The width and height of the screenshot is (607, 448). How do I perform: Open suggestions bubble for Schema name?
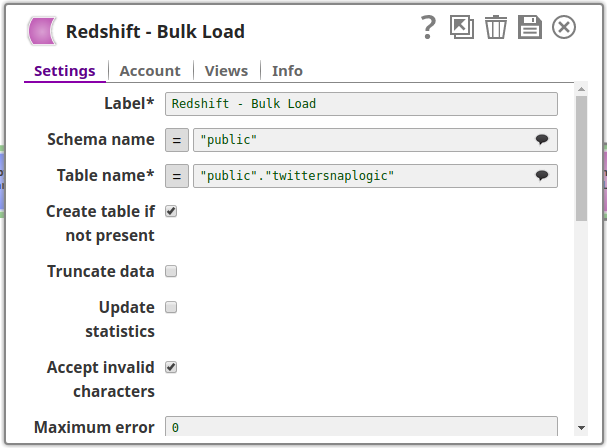click(x=542, y=139)
